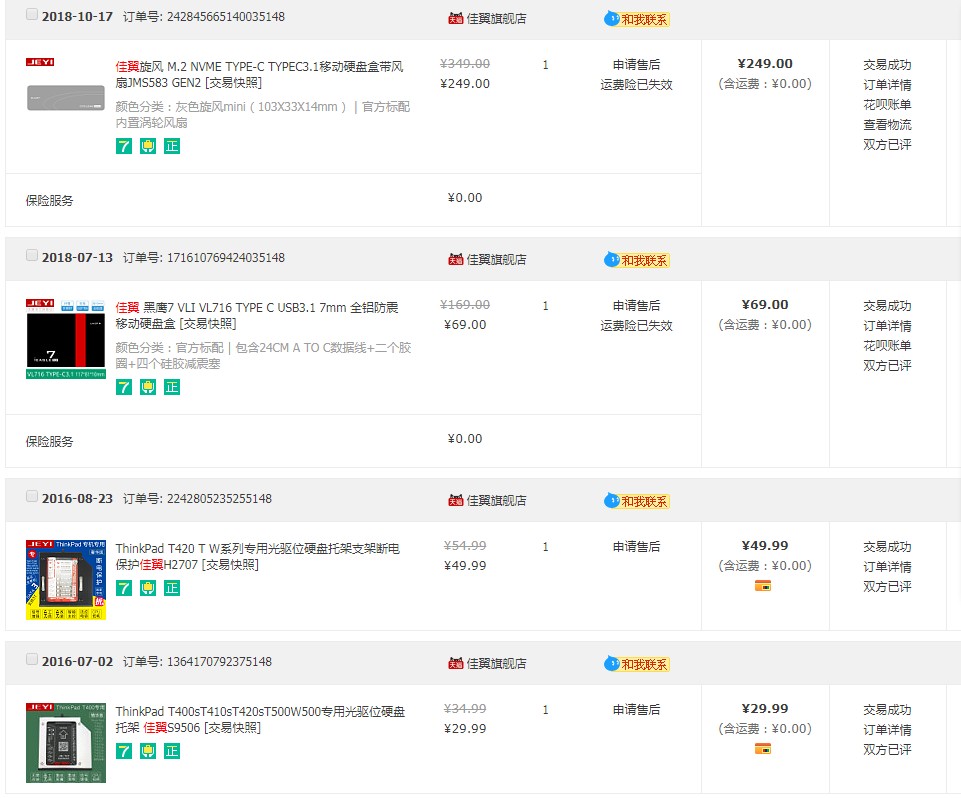This screenshot has height=798, width=961.
Task: Click 7-day return icon under S9506 bracket item
Action: point(124,751)
